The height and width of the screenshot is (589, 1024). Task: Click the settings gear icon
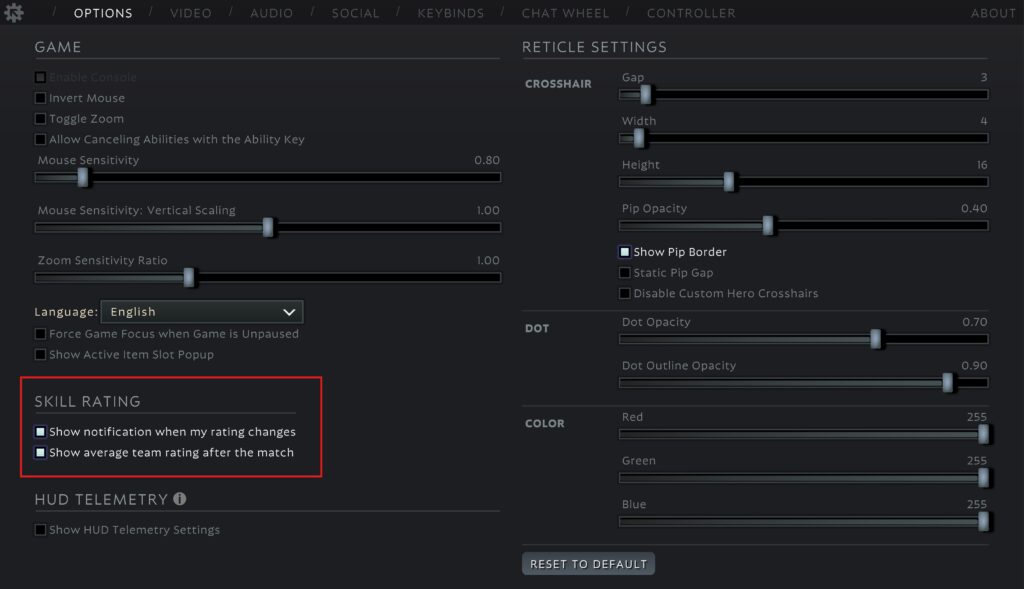[x=14, y=13]
